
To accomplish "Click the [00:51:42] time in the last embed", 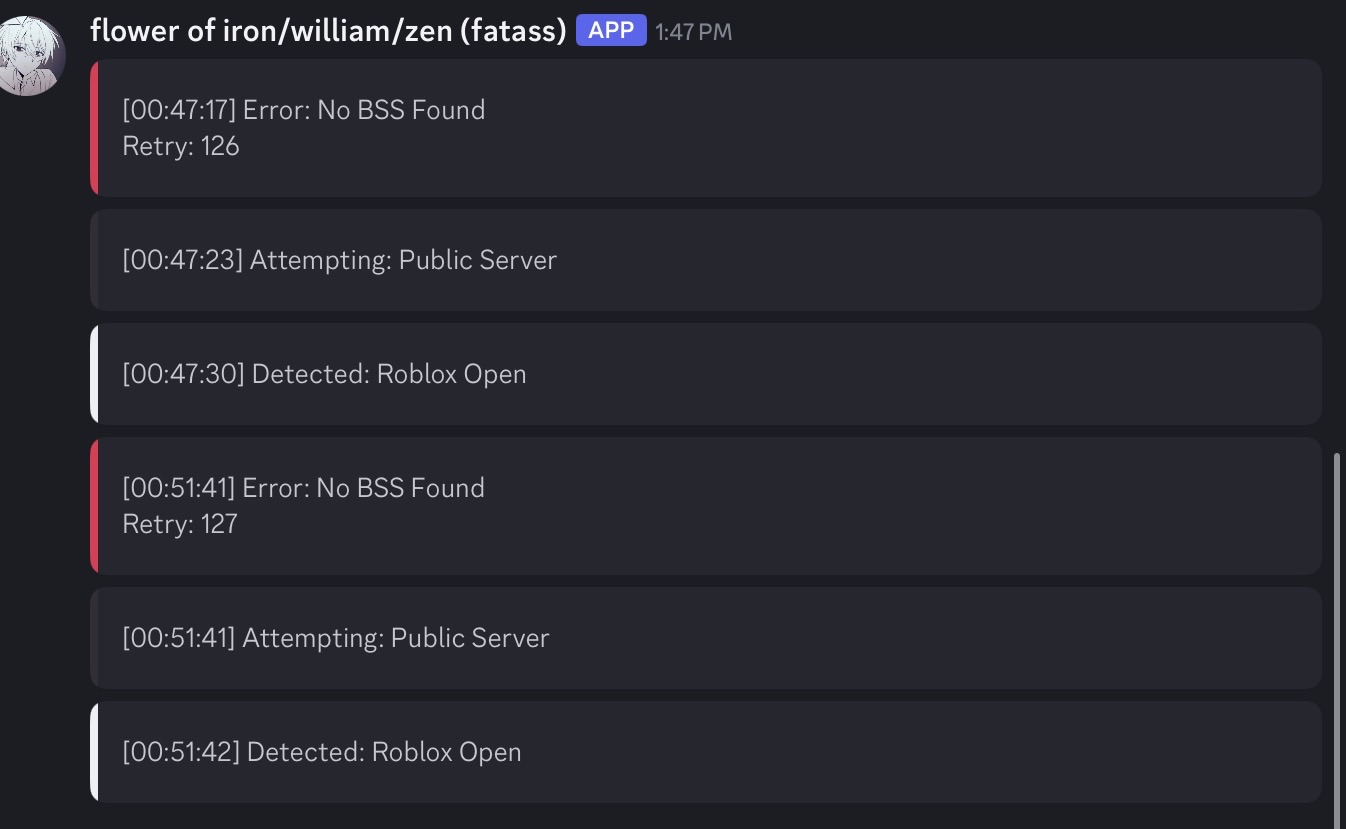I will [181, 752].
